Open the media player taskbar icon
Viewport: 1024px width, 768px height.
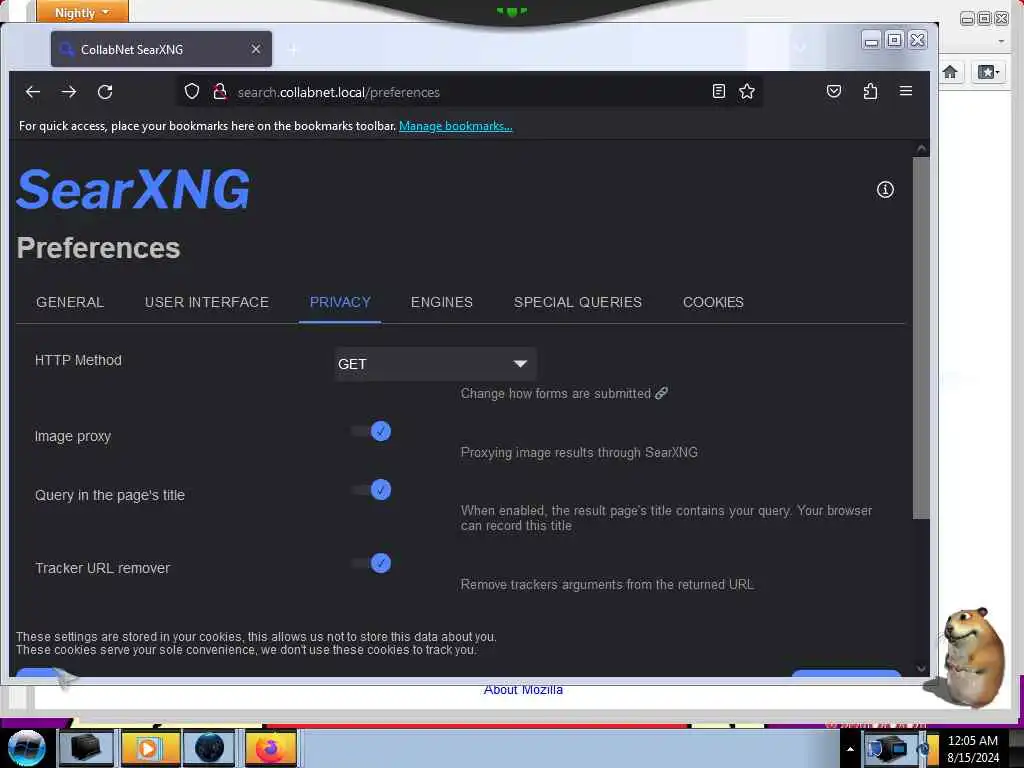click(x=149, y=748)
